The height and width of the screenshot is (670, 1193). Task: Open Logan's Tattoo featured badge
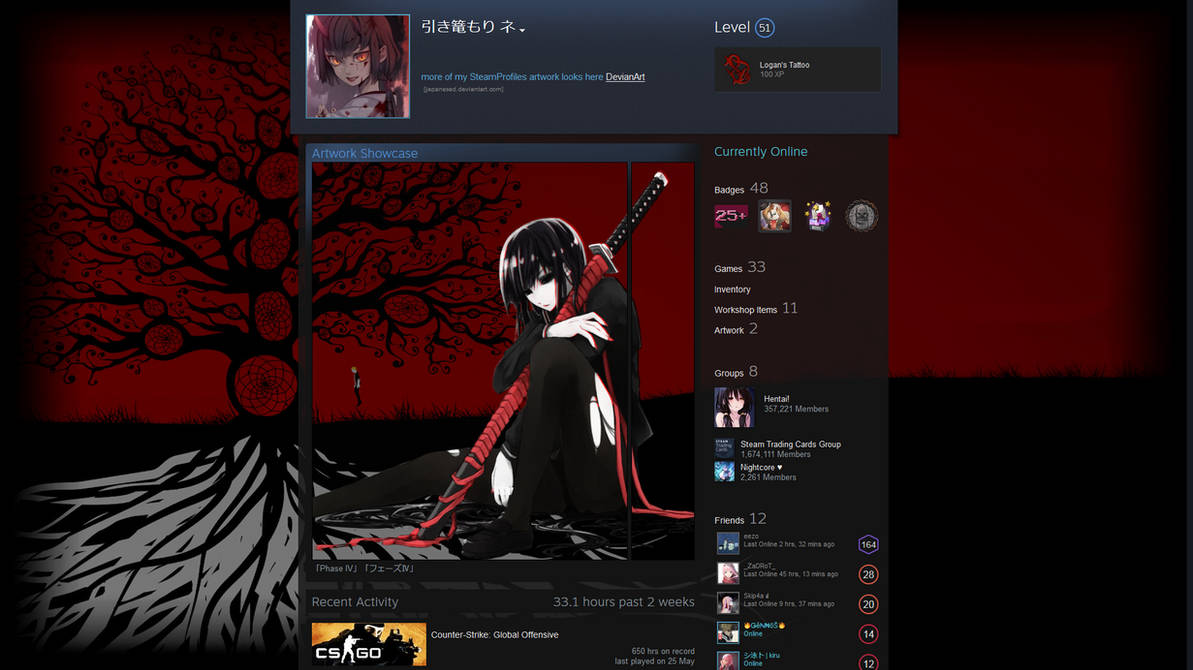(797, 69)
